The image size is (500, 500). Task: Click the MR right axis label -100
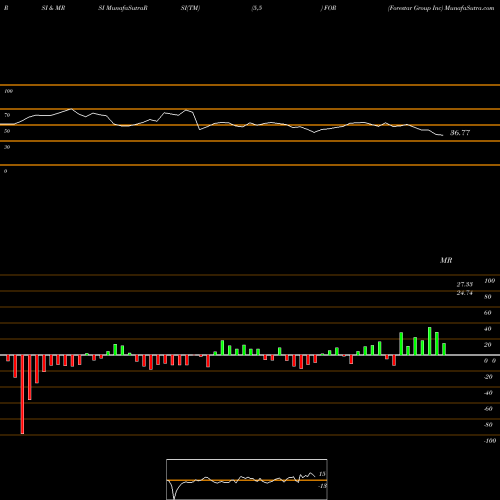click(490, 441)
